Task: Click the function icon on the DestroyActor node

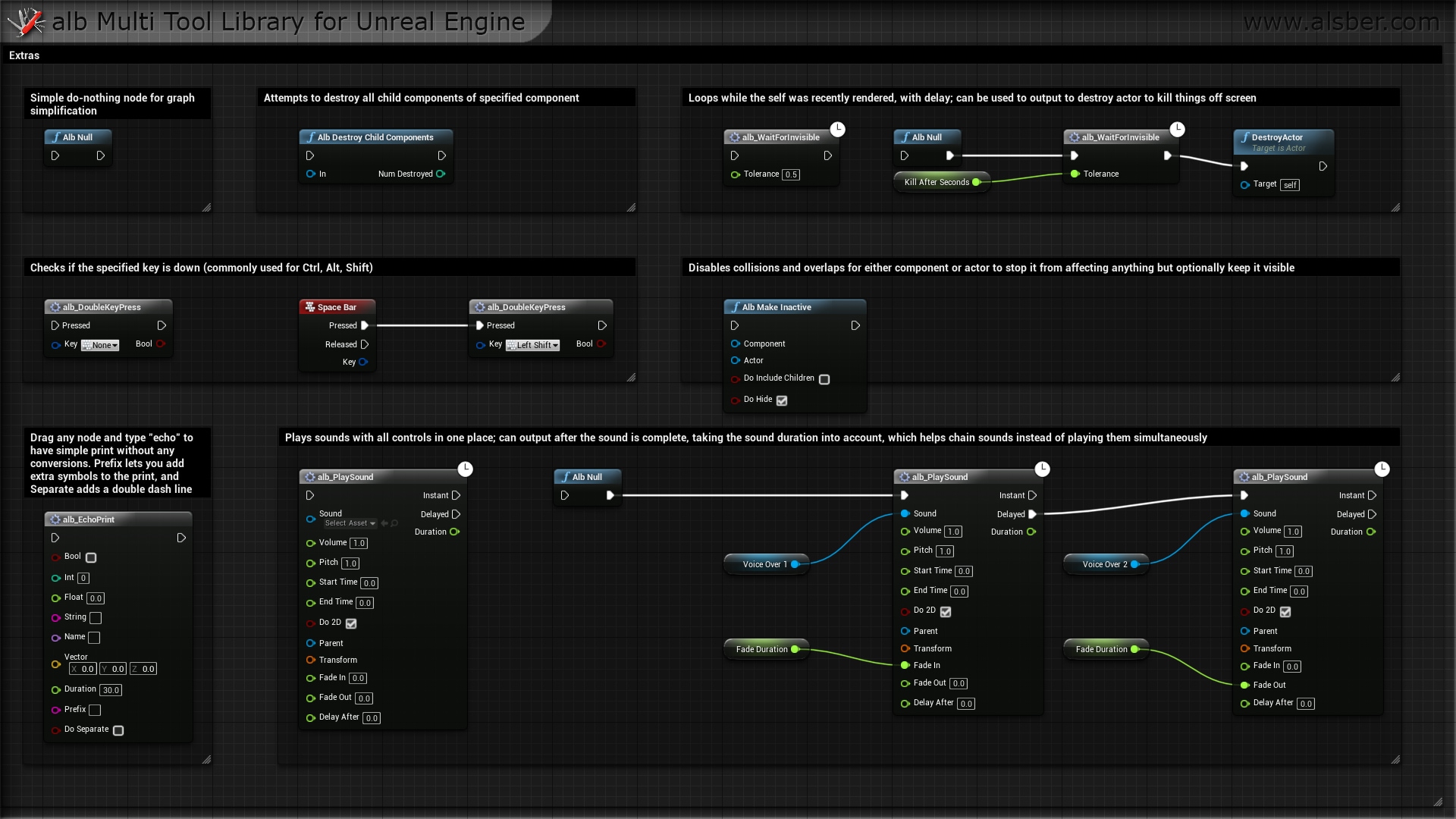Action: click(x=1246, y=138)
